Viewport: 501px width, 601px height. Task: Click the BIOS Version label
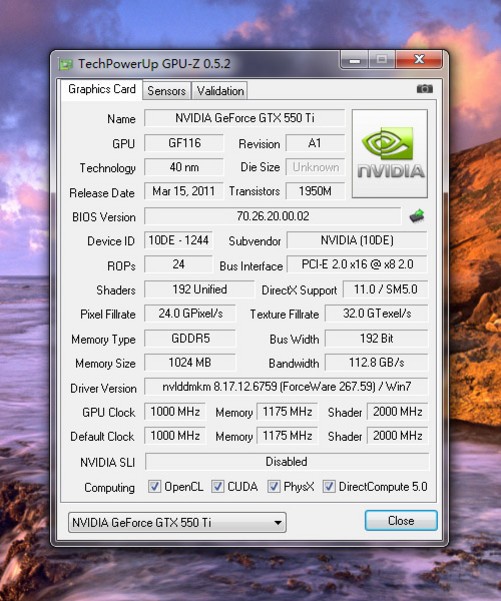(104, 217)
